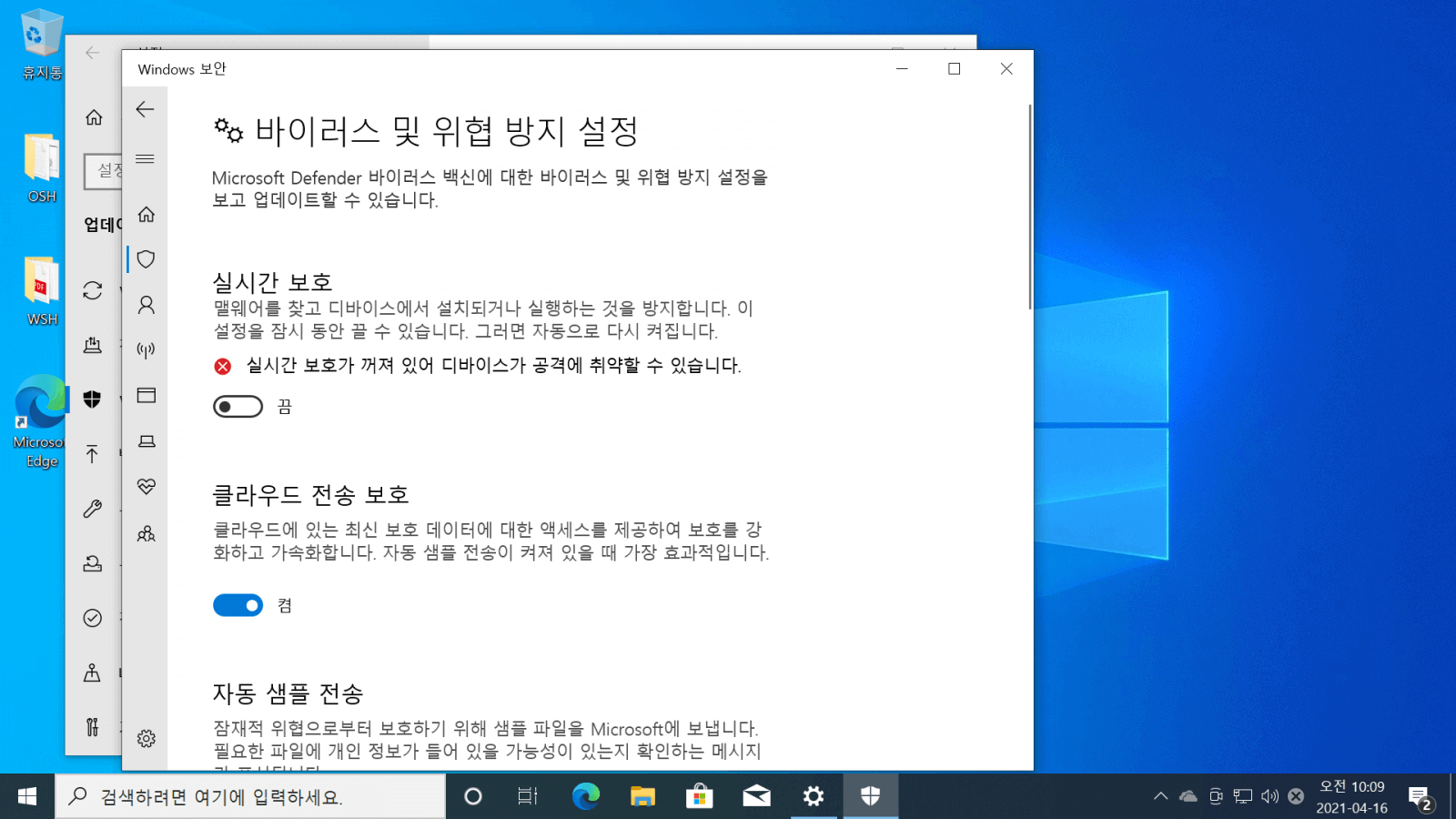Open network status tray icon
Viewport: 1456px width, 819px height.
click(1243, 796)
